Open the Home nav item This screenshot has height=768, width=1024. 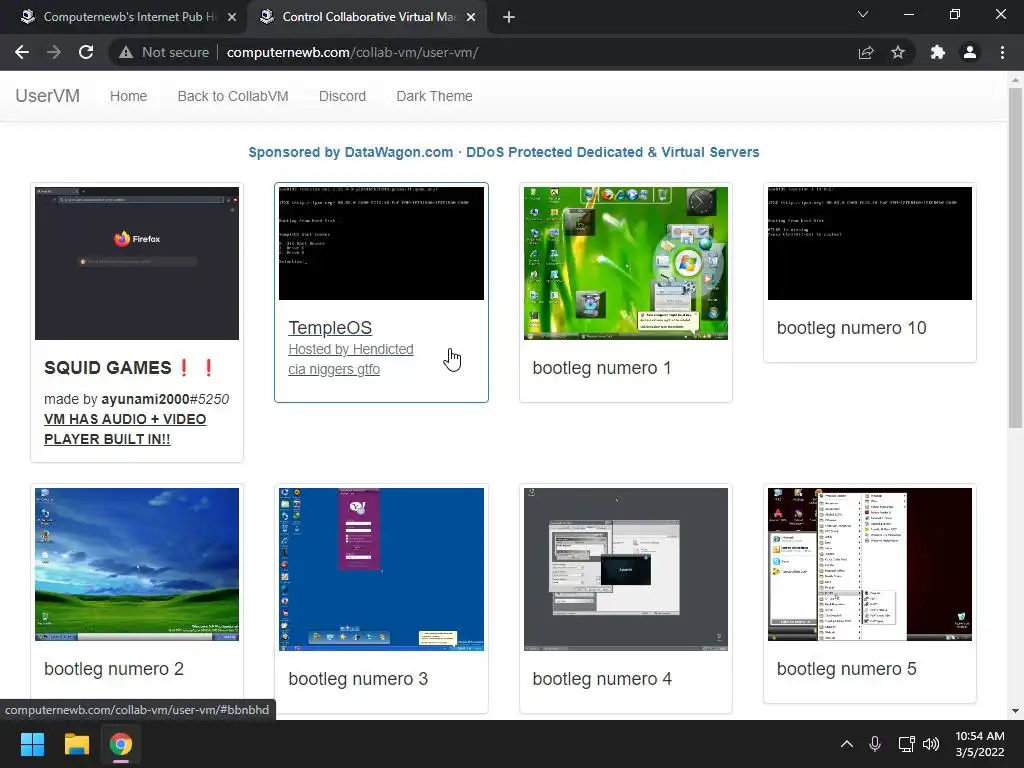point(129,96)
